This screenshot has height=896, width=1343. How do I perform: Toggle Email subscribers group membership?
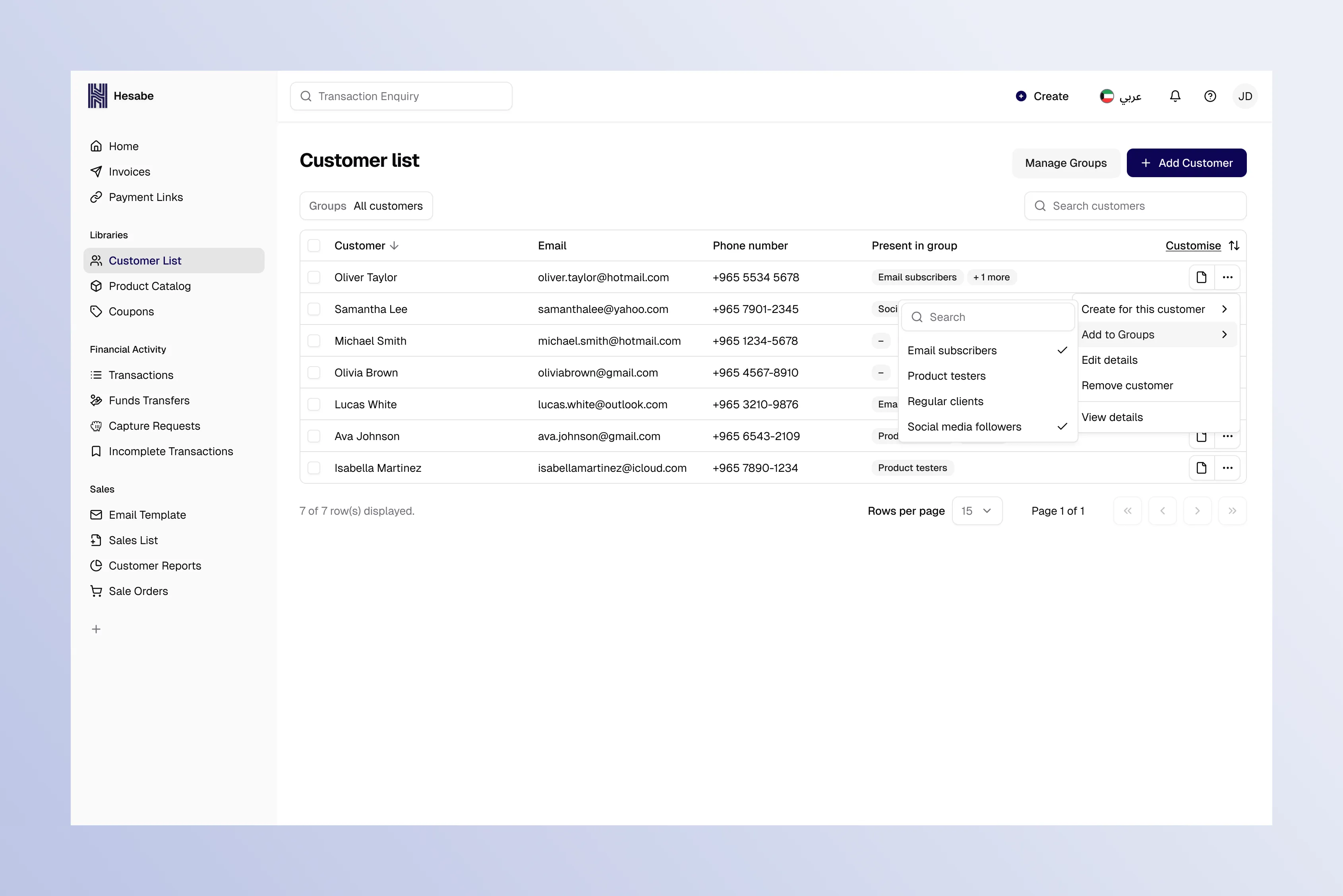point(987,350)
